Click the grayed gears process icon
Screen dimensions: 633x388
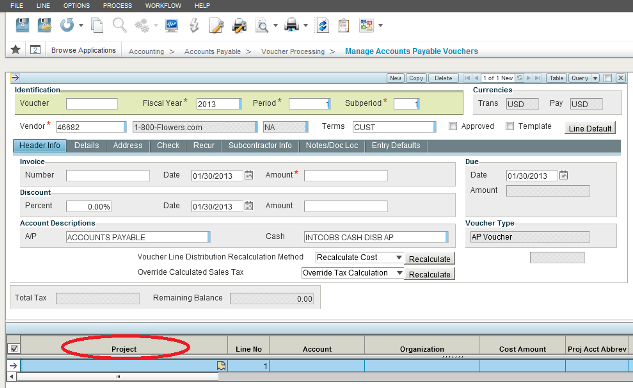click(142, 25)
